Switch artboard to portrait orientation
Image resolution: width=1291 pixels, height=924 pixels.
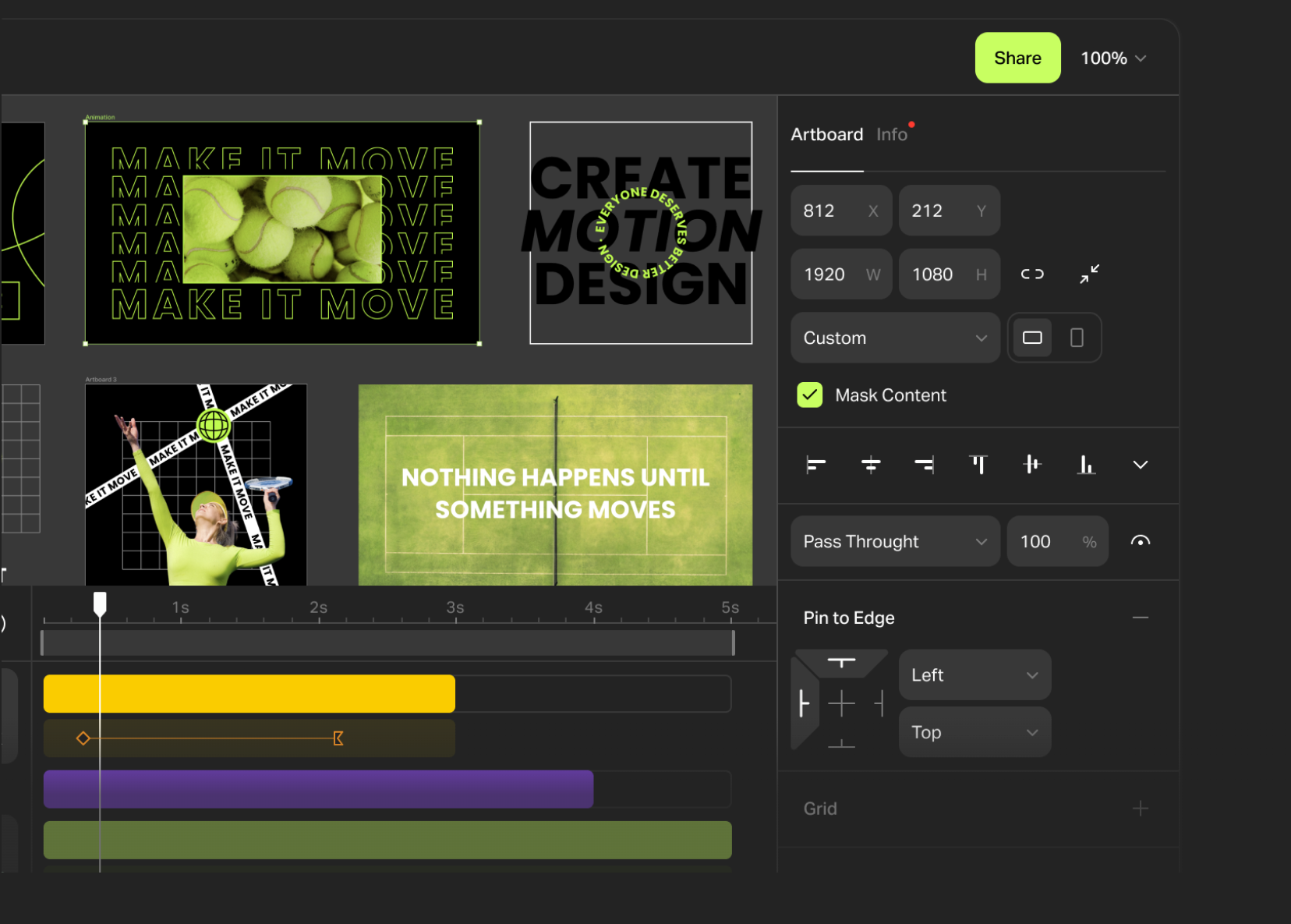[x=1077, y=338]
